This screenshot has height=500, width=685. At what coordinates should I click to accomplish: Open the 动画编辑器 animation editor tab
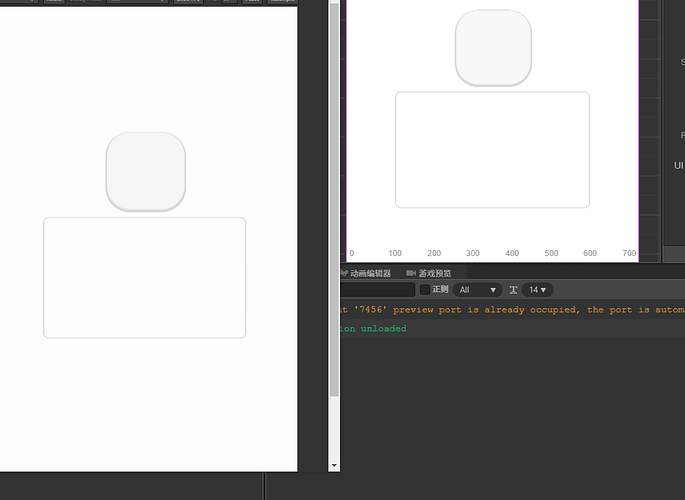click(x=366, y=273)
